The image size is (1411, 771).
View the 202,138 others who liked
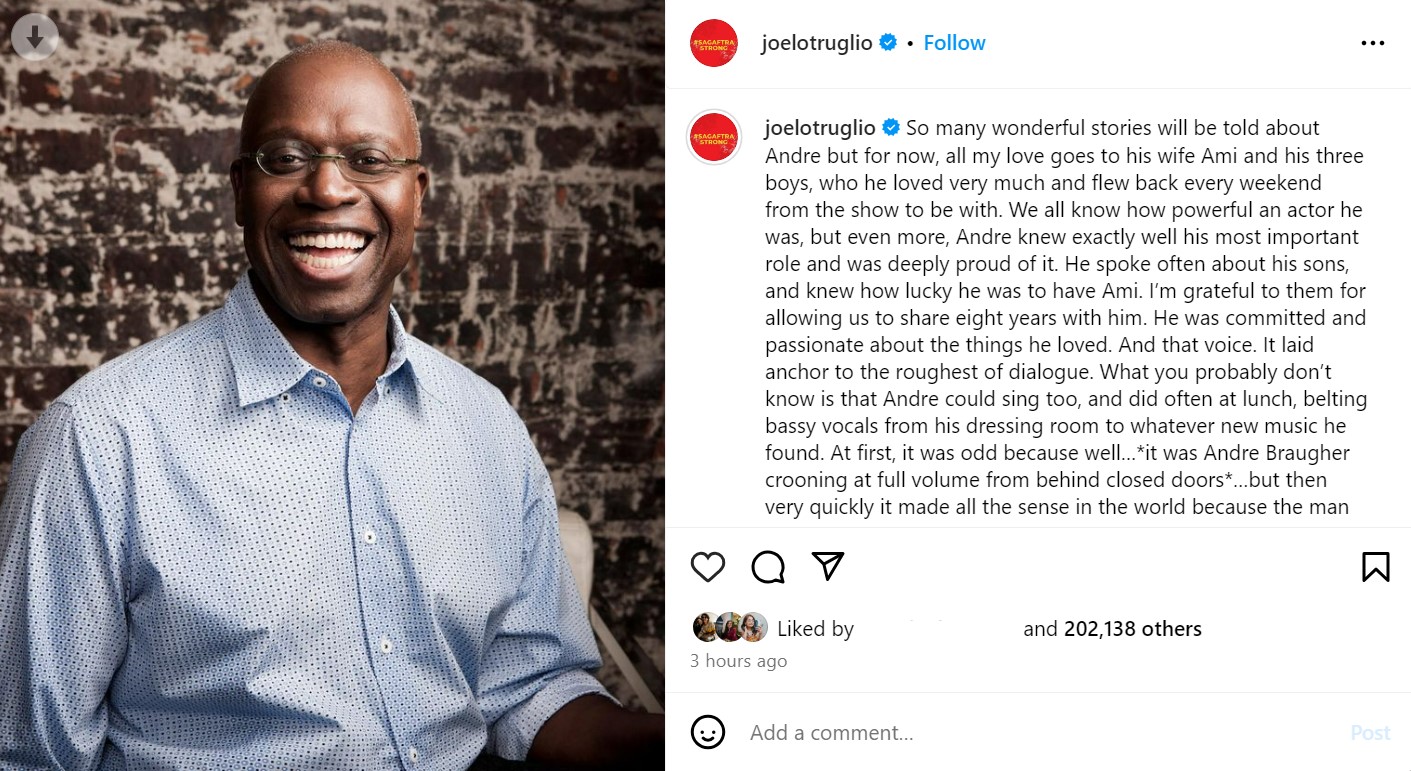coord(1133,629)
